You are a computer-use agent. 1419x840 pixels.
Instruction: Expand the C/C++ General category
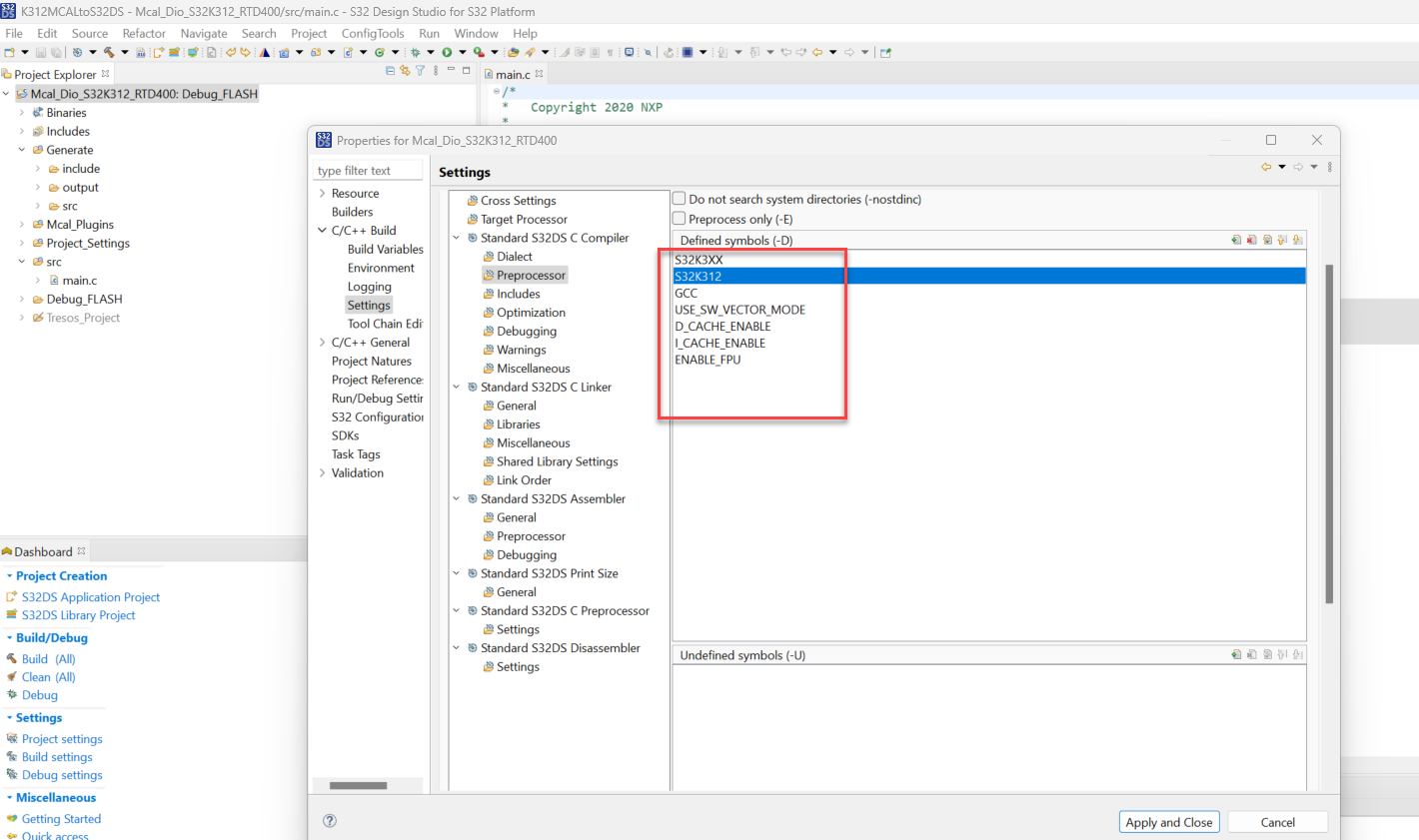(324, 342)
